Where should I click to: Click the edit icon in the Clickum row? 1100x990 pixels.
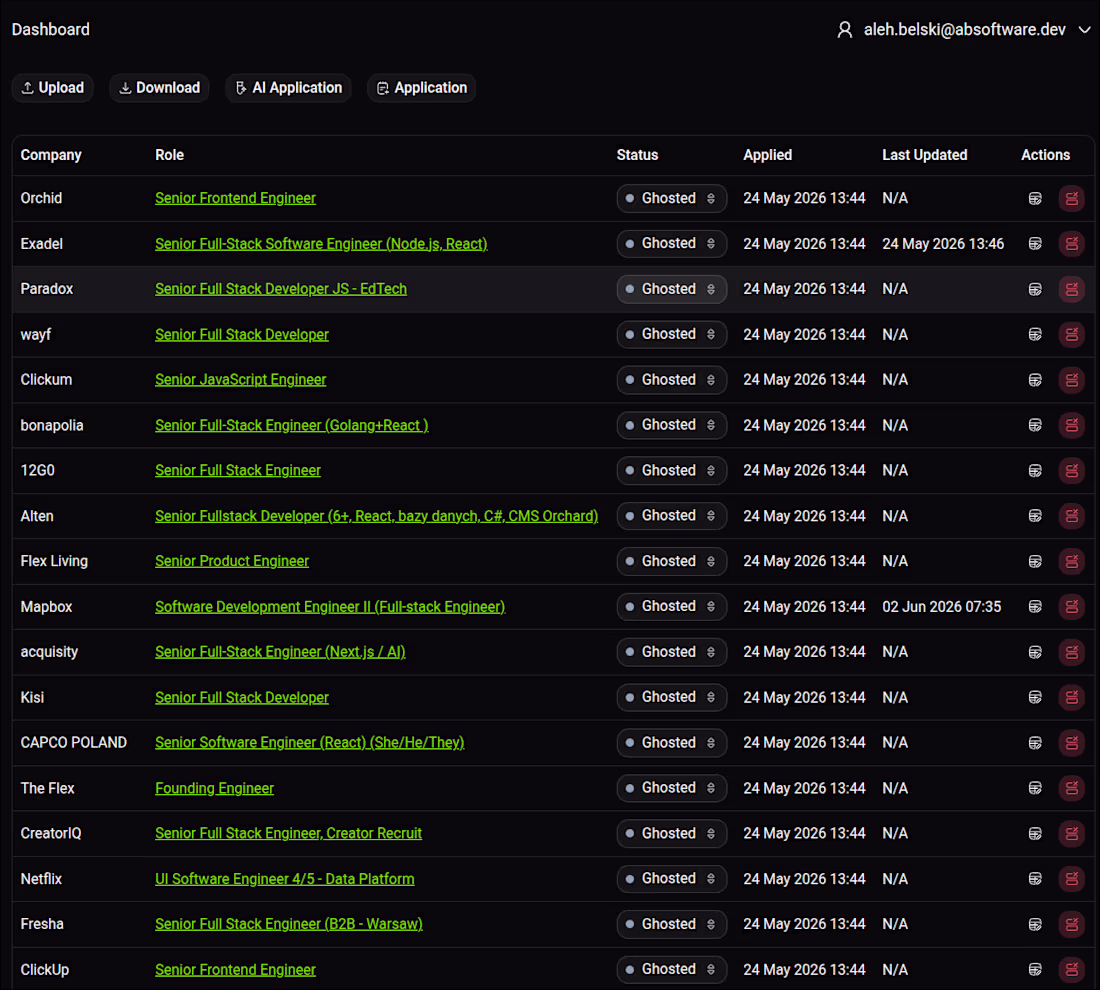pos(1035,380)
